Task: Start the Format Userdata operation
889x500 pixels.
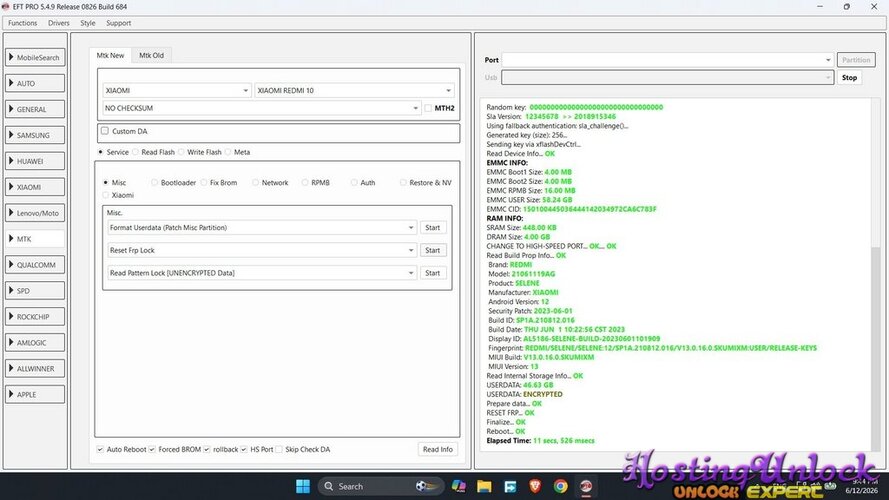Action: click(433, 228)
